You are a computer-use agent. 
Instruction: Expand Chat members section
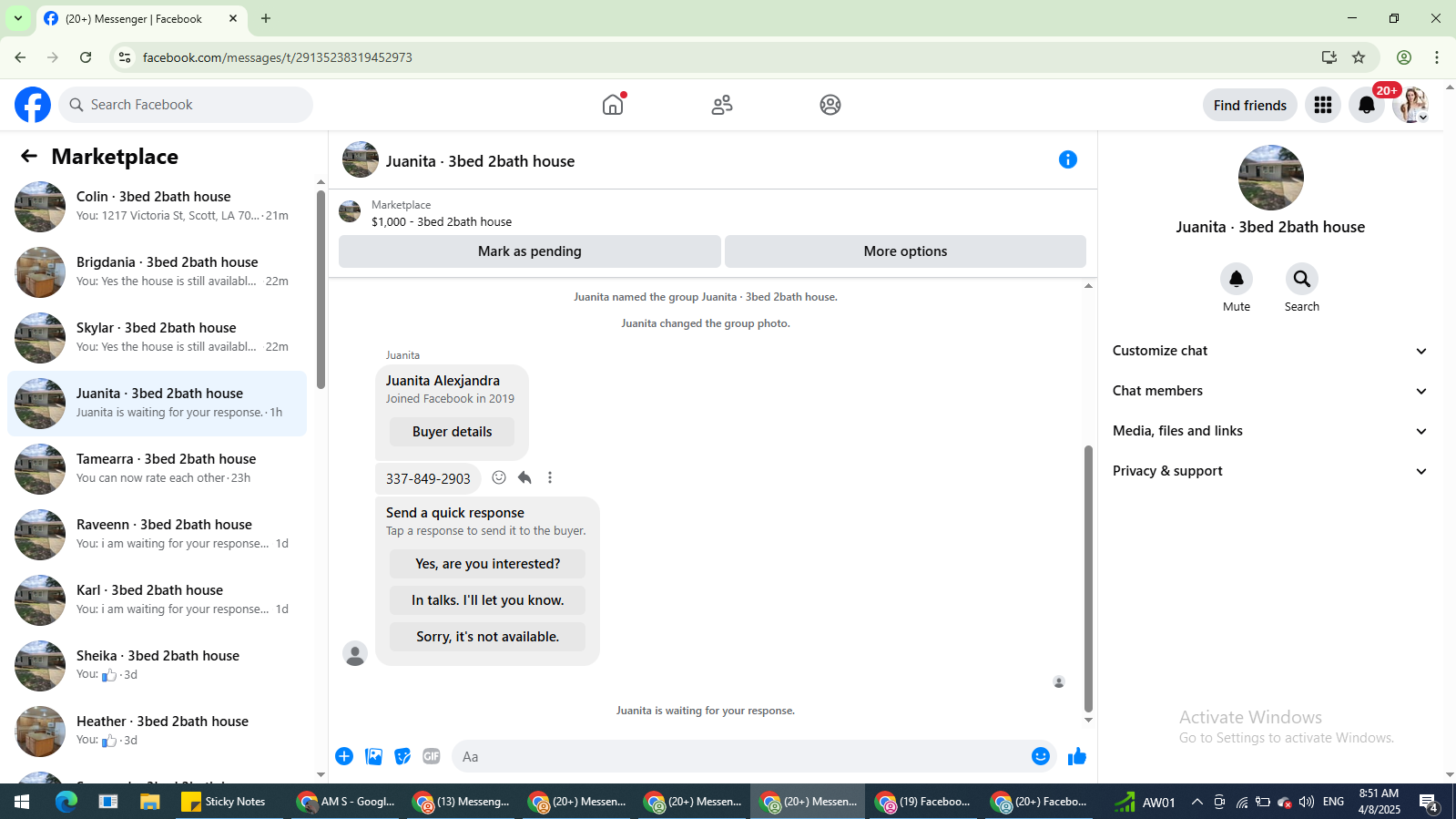pos(1270,391)
